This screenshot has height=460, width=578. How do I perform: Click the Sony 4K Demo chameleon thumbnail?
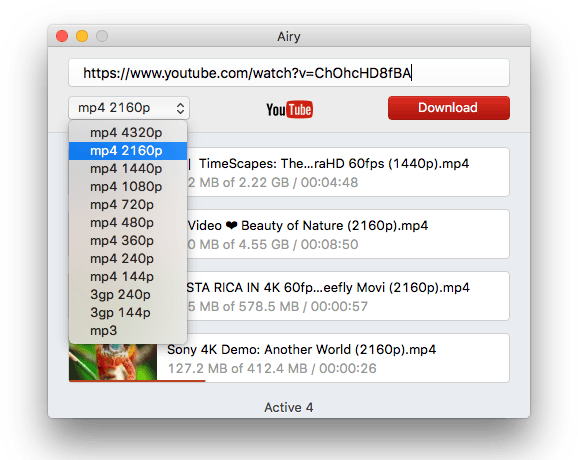[113, 362]
